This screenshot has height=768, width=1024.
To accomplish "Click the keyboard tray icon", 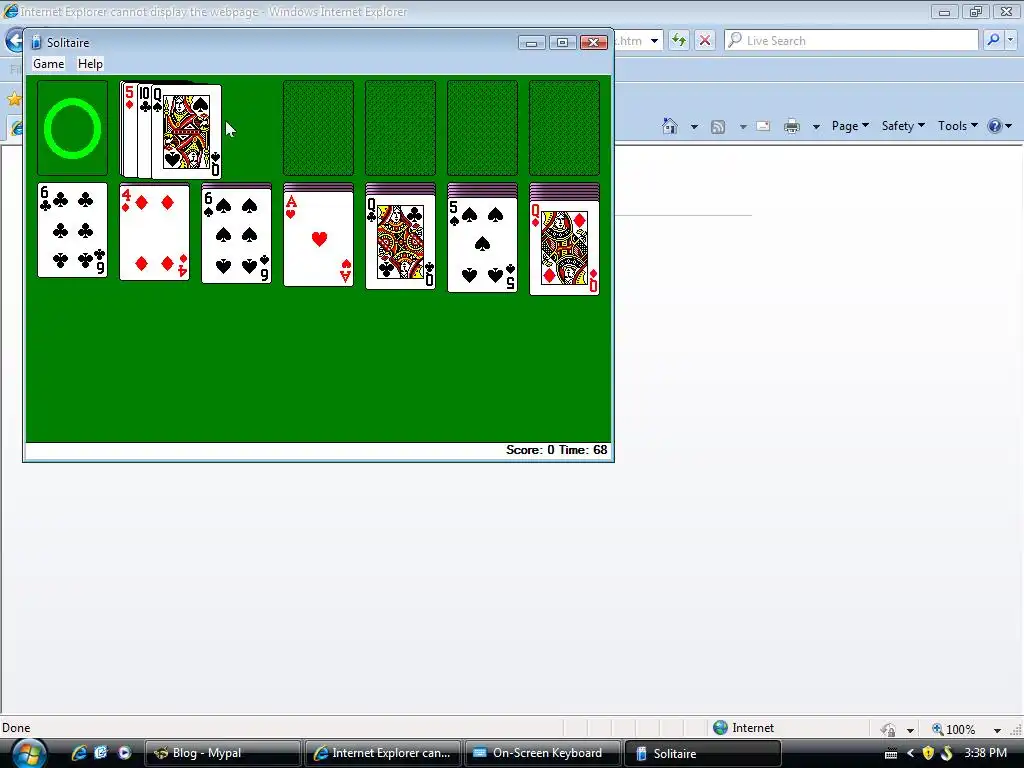I will click(x=891, y=754).
